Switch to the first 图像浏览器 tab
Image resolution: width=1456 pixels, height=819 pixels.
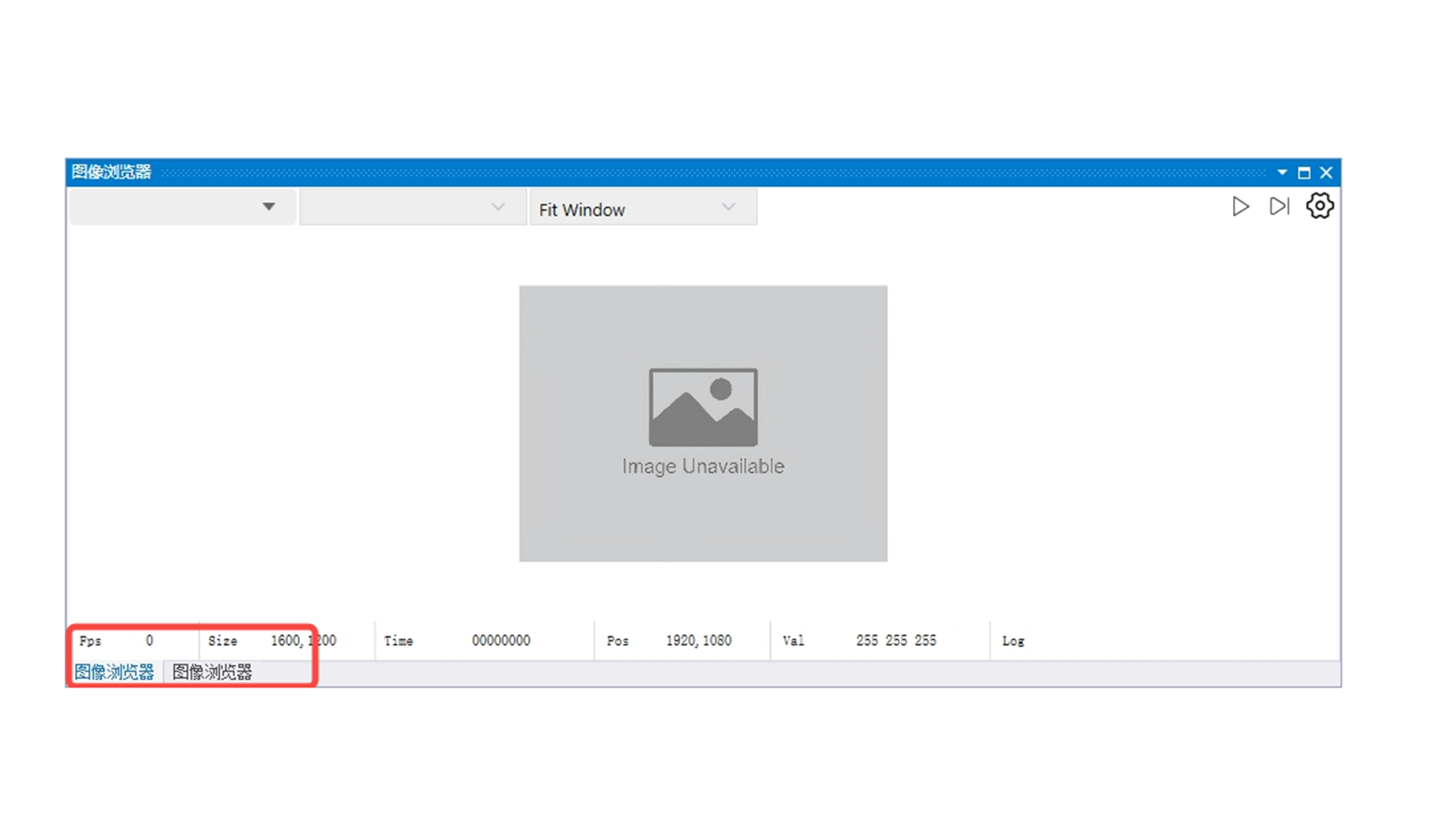(x=115, y=672)
